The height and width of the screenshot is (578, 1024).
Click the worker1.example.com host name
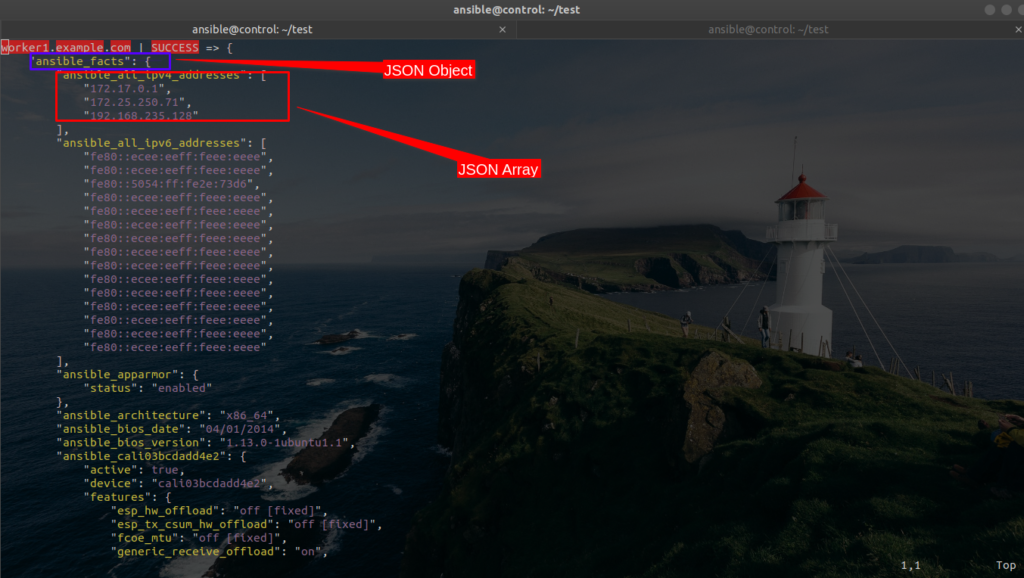coord(66,48)
